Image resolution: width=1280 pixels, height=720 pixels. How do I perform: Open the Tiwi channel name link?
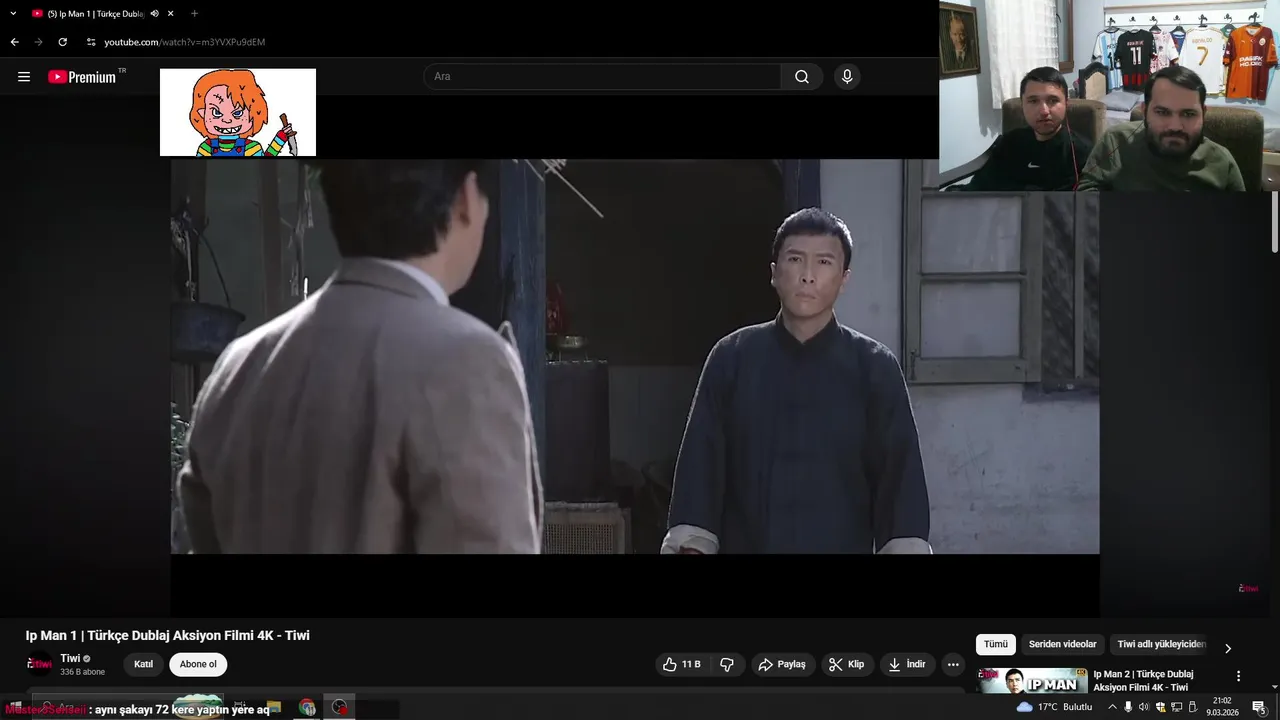70,658
